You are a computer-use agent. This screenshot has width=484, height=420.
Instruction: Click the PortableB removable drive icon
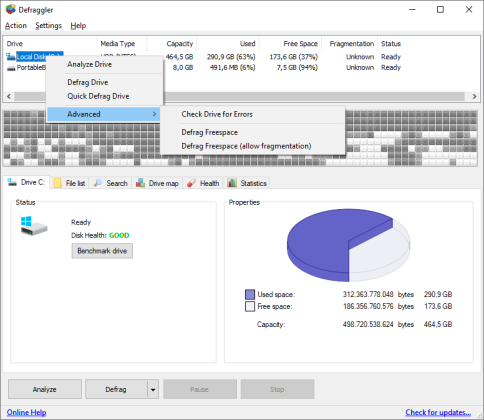[x=11, y=68]
